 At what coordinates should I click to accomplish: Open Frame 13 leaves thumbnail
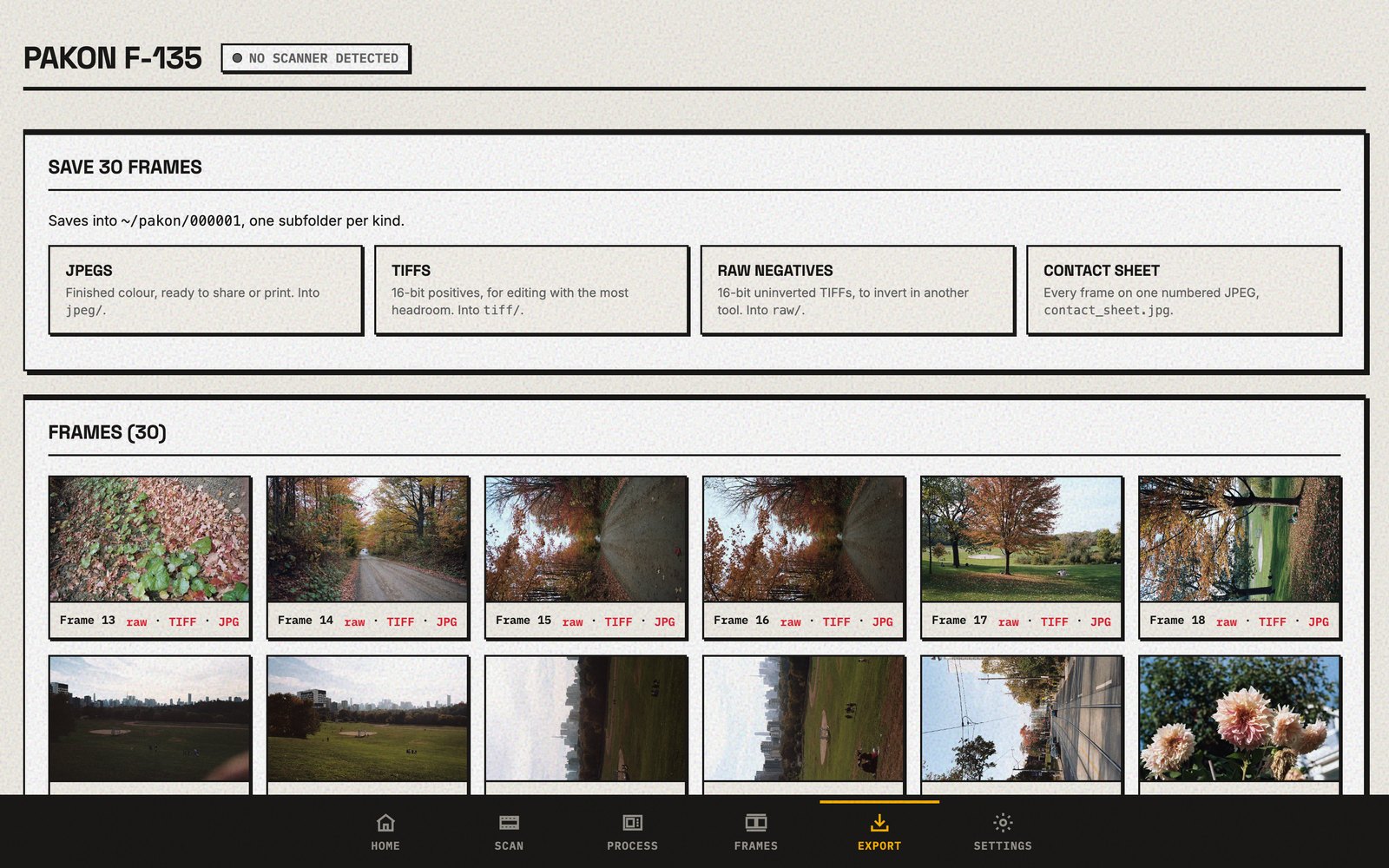tap(149, 539)
